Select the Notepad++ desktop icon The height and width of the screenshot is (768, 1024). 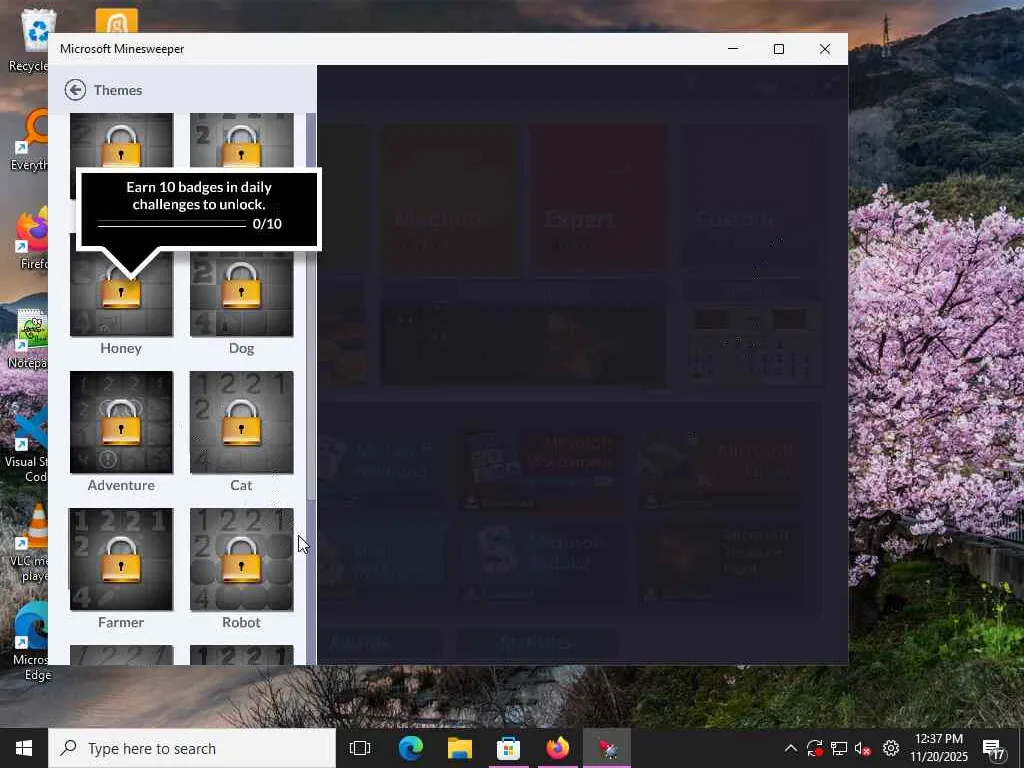coord(29,340)
